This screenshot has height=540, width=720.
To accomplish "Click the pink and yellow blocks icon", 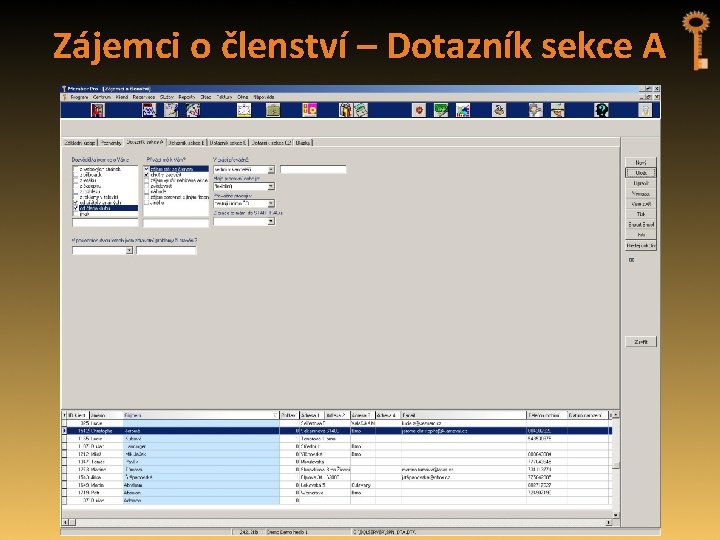I will pyautogui.click(x=309, y=110).
